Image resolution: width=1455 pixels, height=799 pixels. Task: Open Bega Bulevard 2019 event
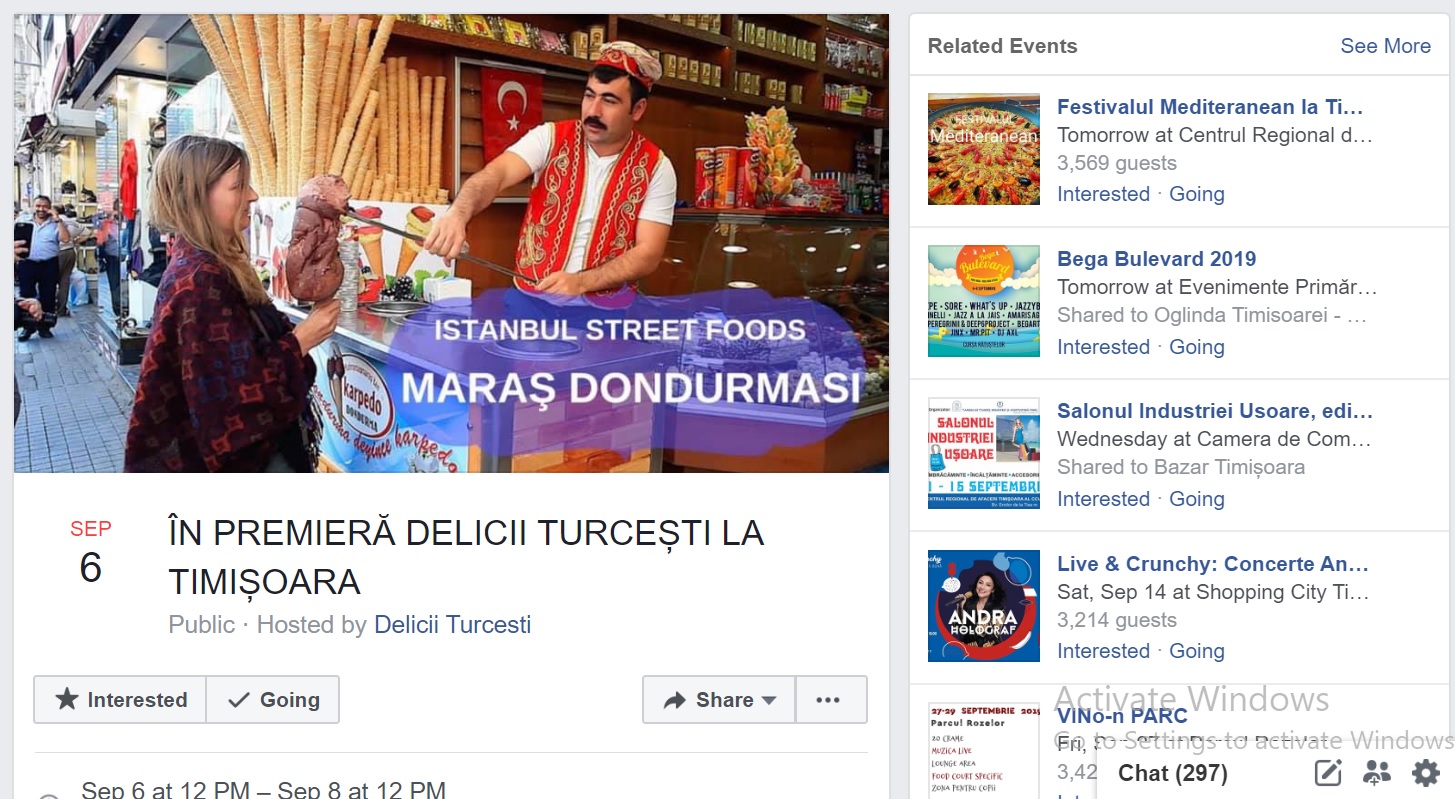click(x=1157, y=259)
